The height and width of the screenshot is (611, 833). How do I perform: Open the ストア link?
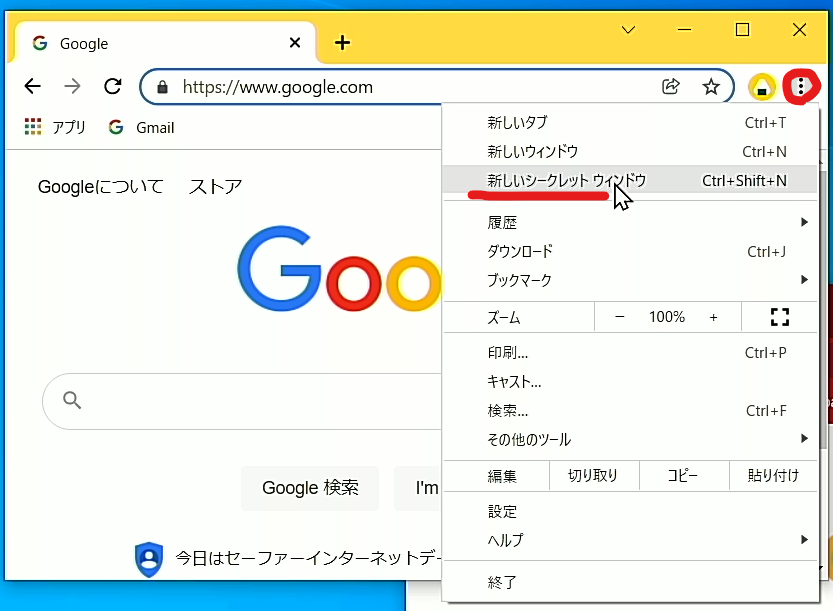click(216, 187)
